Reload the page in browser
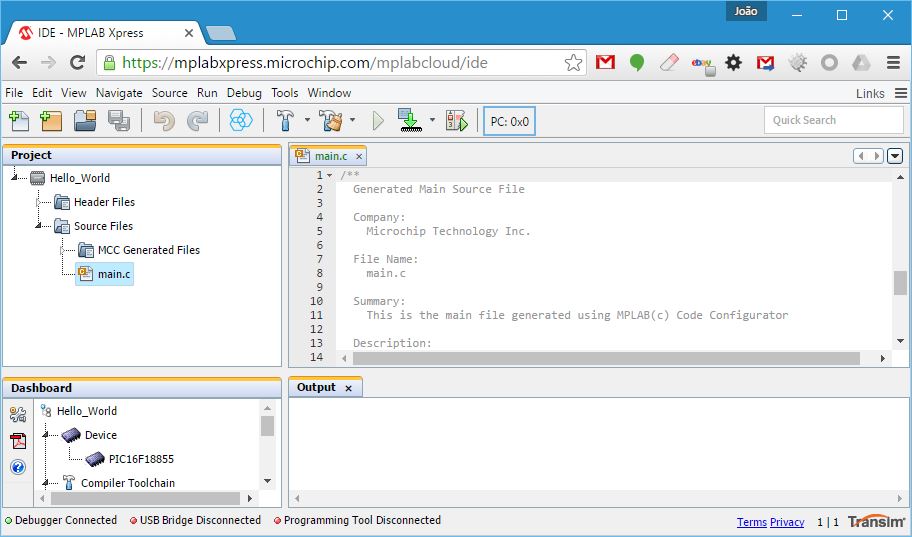The height and width of the screenshot is (537, 912). tap(77, 62)
